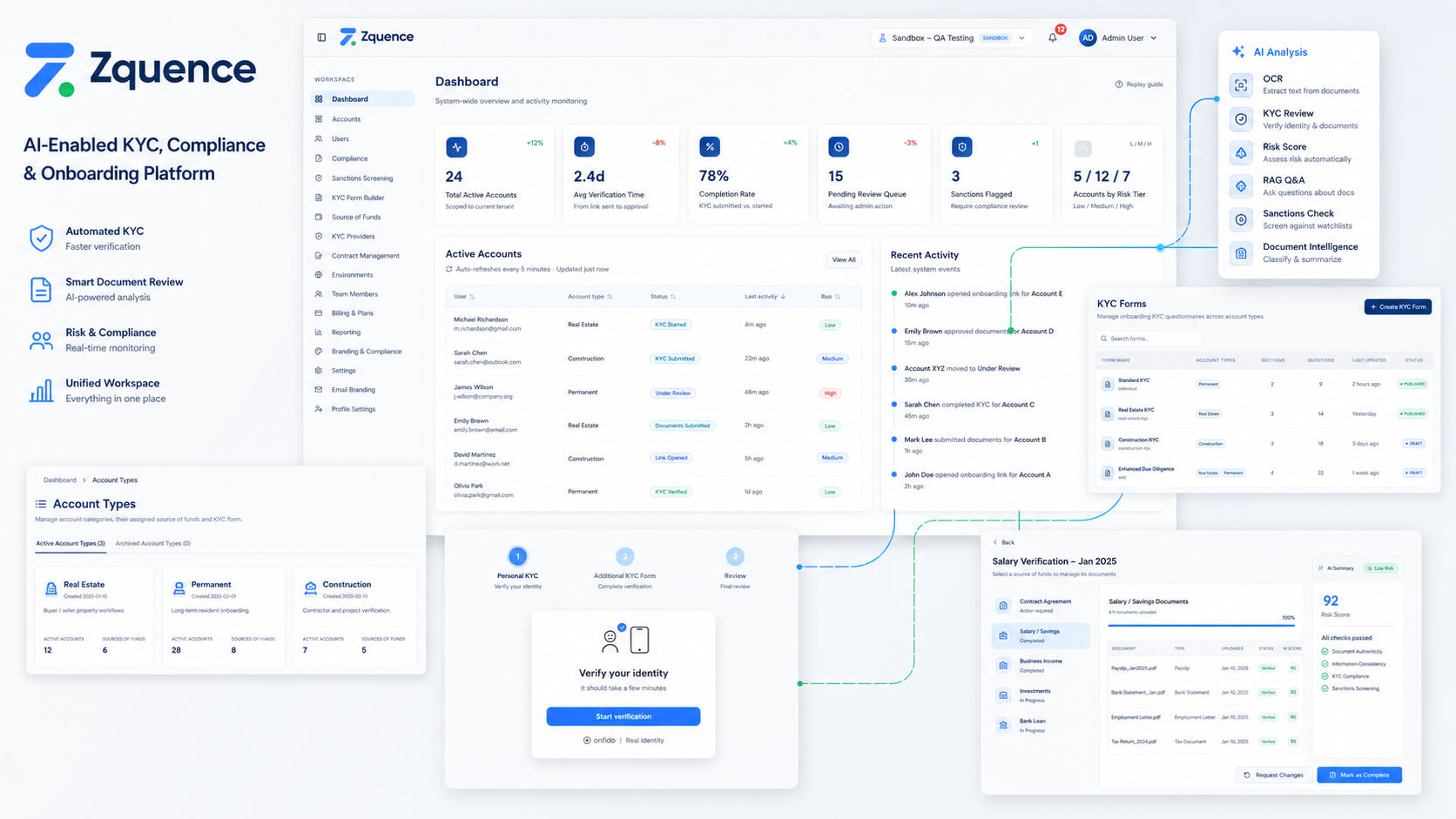This screenshot has height=819, width=1456.
Task: Click the Pending Review Queue clock icon
Action: tap(839, 147)
